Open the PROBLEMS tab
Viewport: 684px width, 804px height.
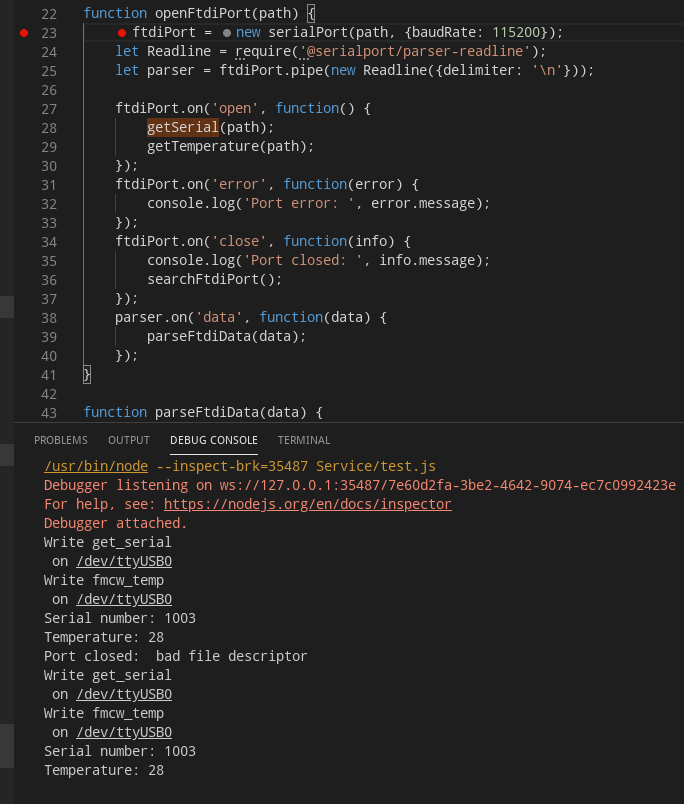[x=60, y=440]
